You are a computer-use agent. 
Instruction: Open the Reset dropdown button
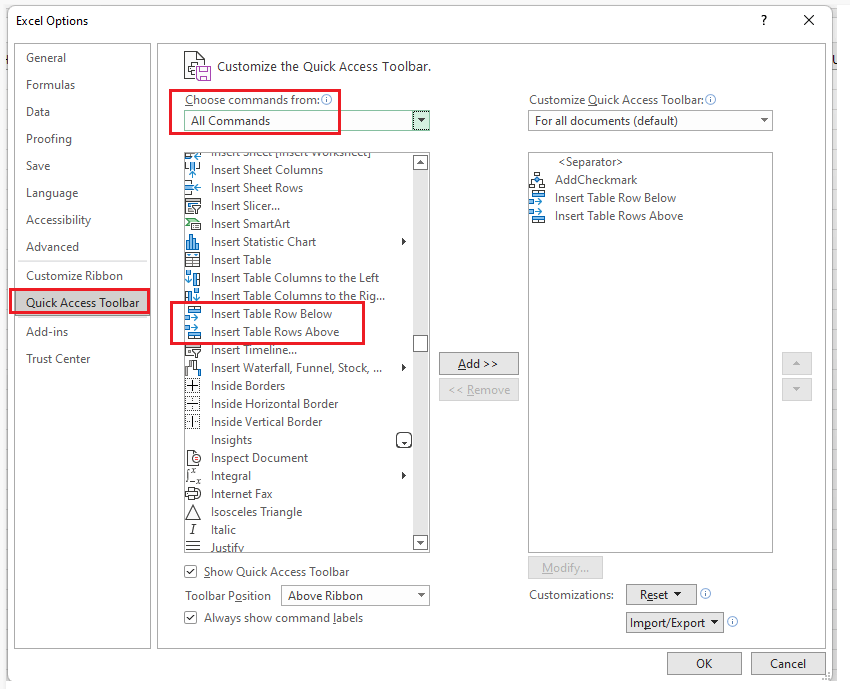(x=661, y=595)
